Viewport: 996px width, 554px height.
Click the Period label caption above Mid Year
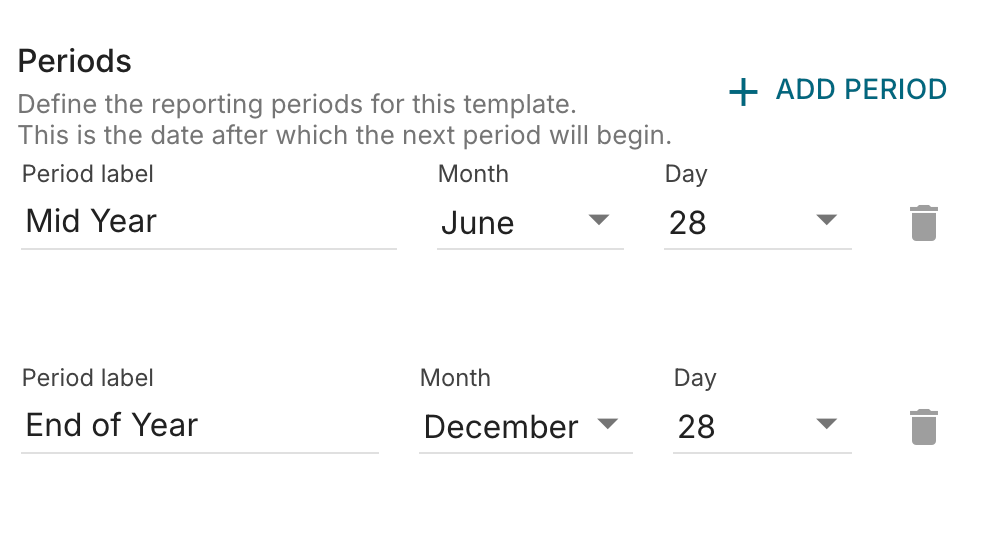pyautogui.click(x=88, y=174)
